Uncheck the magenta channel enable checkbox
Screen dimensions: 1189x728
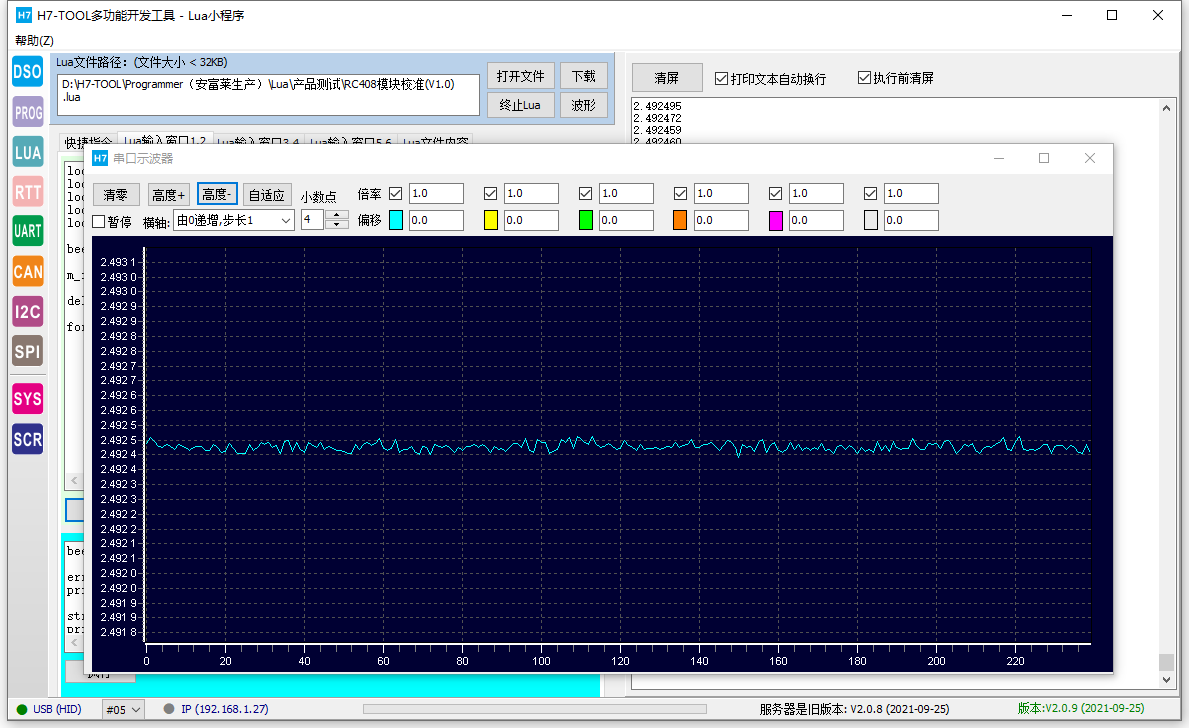click(775, 193)
